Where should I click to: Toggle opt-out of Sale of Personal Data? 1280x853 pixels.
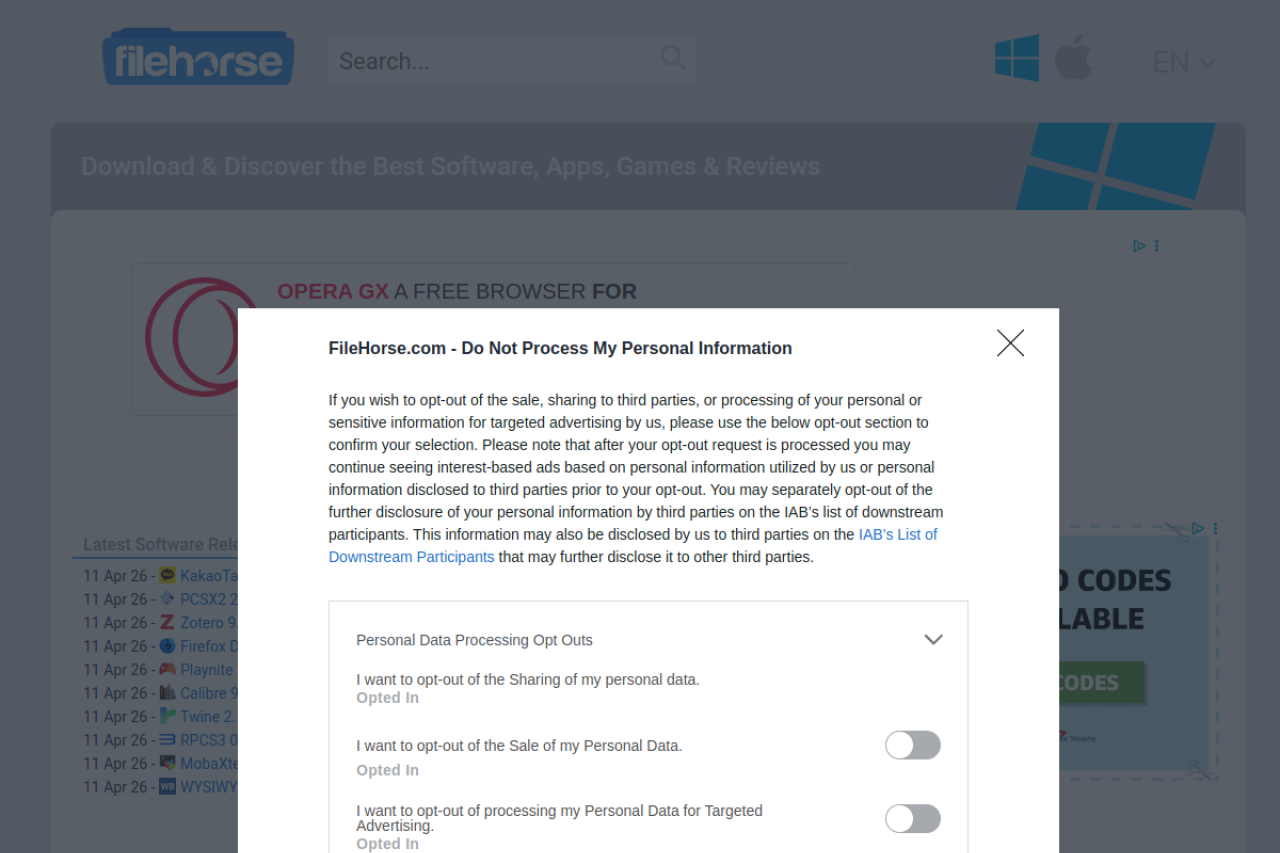click(x=912, y=745)
